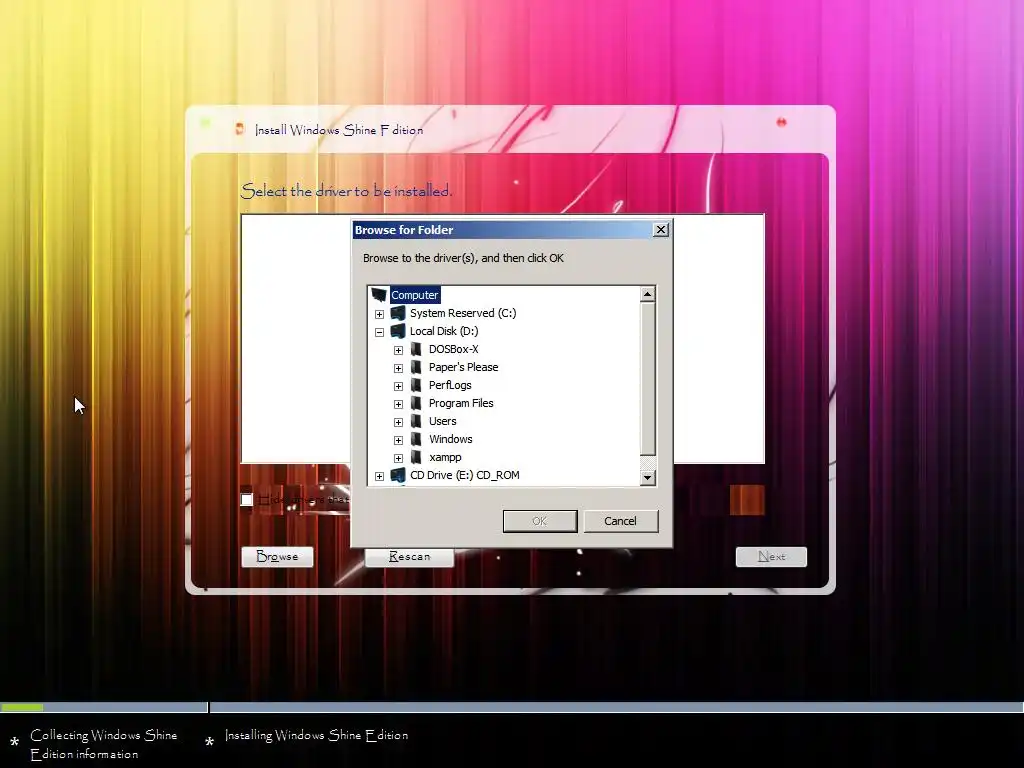
Task: Expand the Paper's Please folder node
Action: point(398,368)
